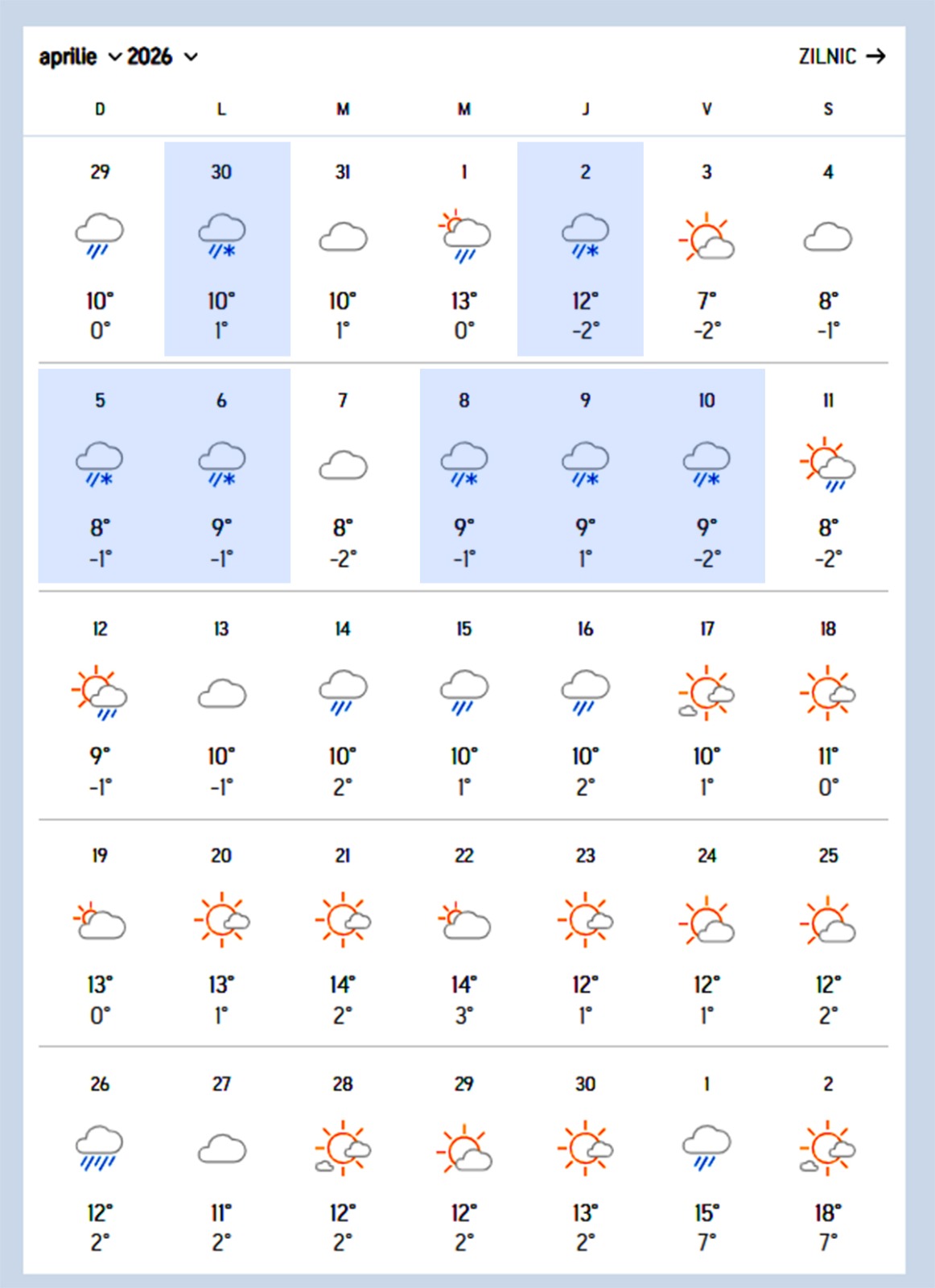Select the sun and rain icon on April 11
The image size is (935, 1288).
pyautogui.click(x=828, y=464)
